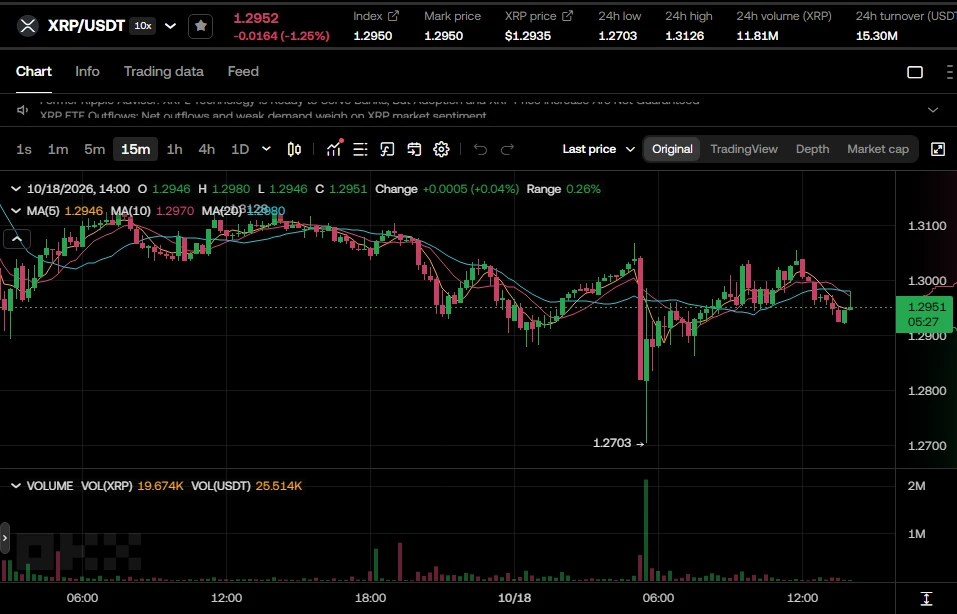Viewport: 957px width, 614px height.
Task: Select the 5m timeframe
Action: point(95,149)
